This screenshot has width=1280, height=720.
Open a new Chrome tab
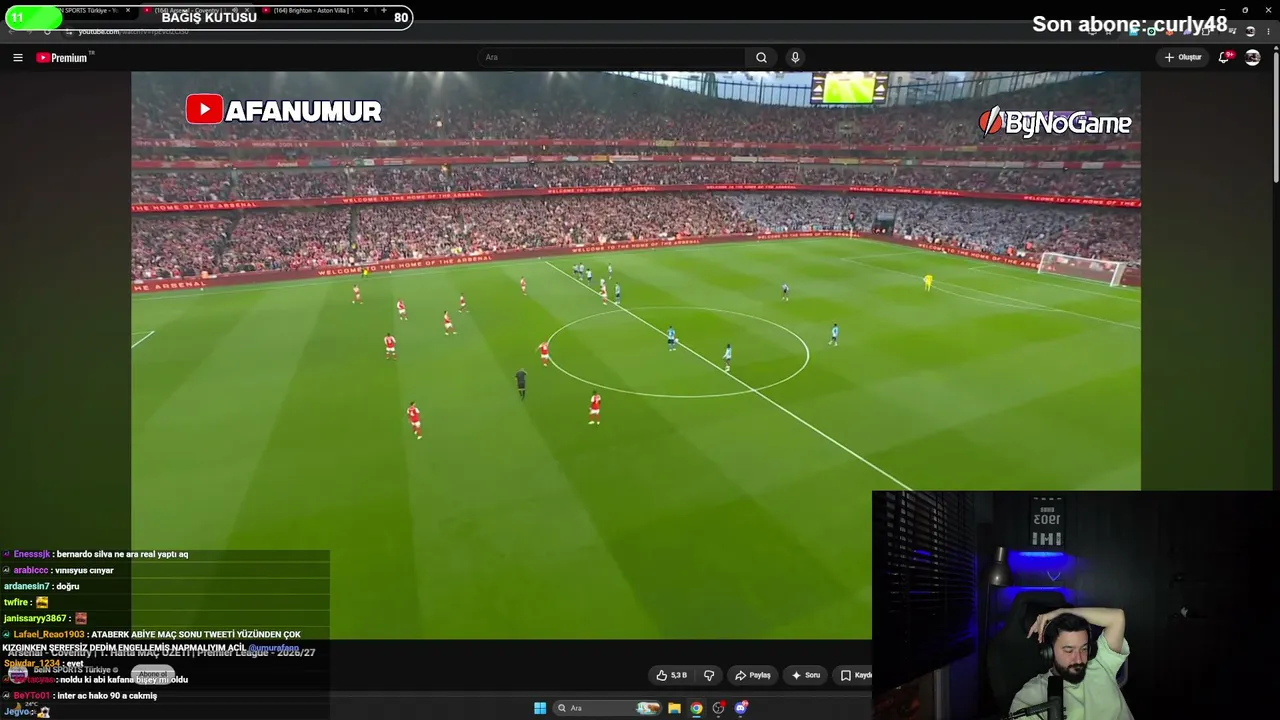[x=384, y=10]
